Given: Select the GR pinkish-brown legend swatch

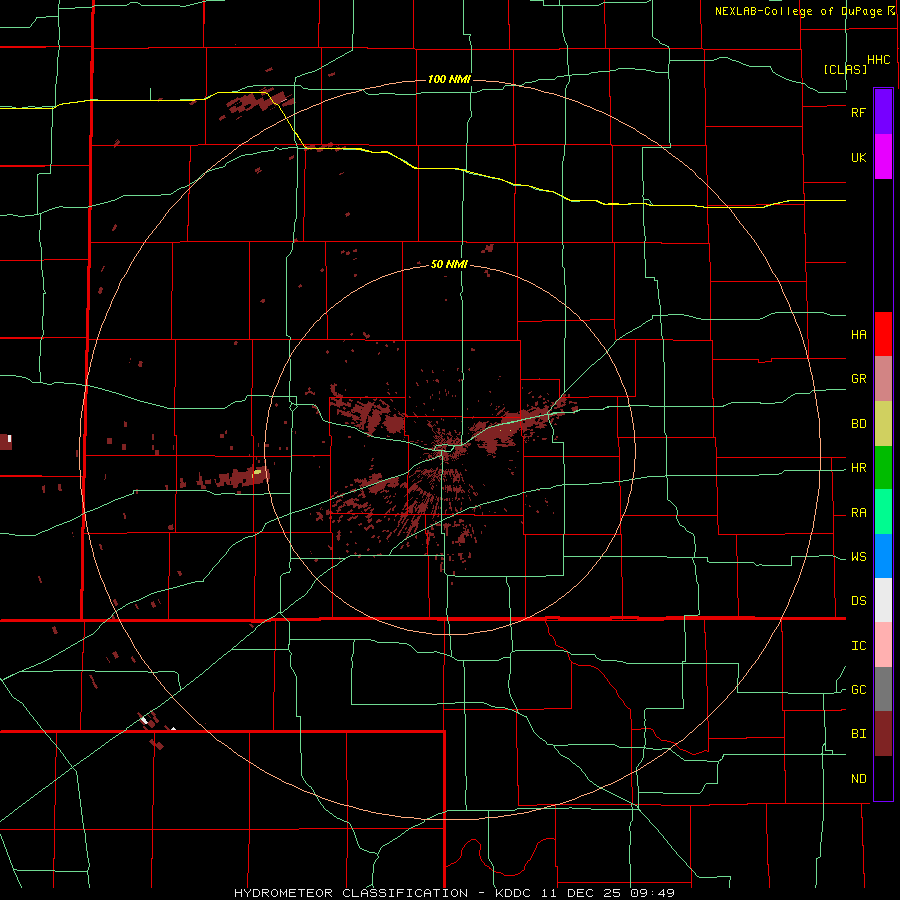Looking at the screenshot, I should [883, 379].
